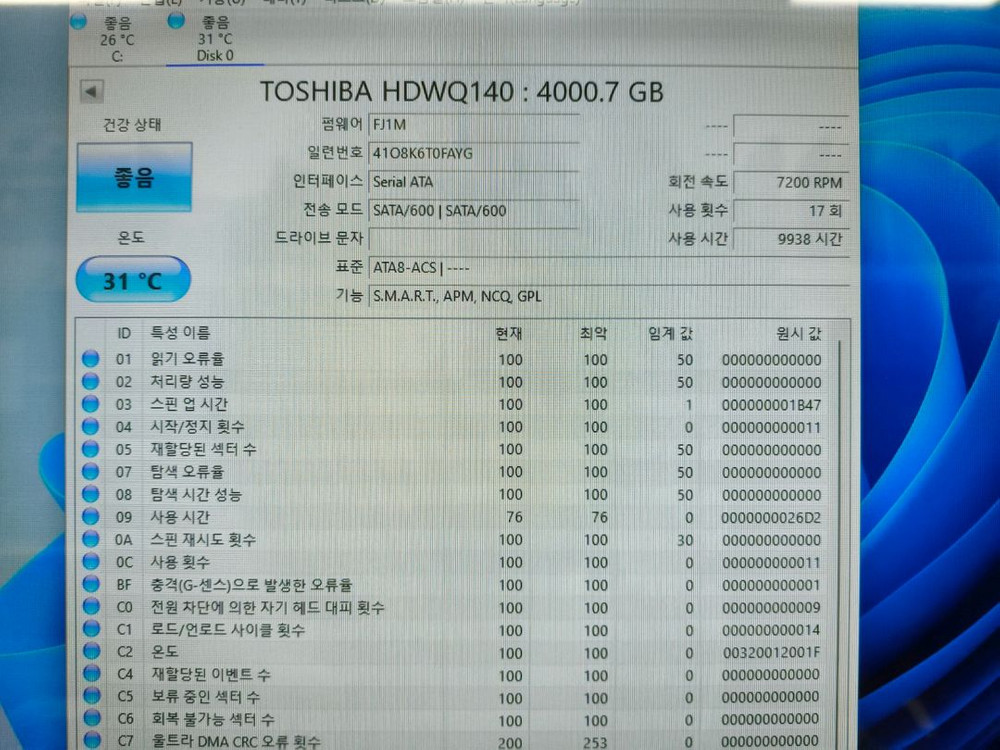
Task: Click status orb for 01 읽기 오류율
Action: coord(91,358)
